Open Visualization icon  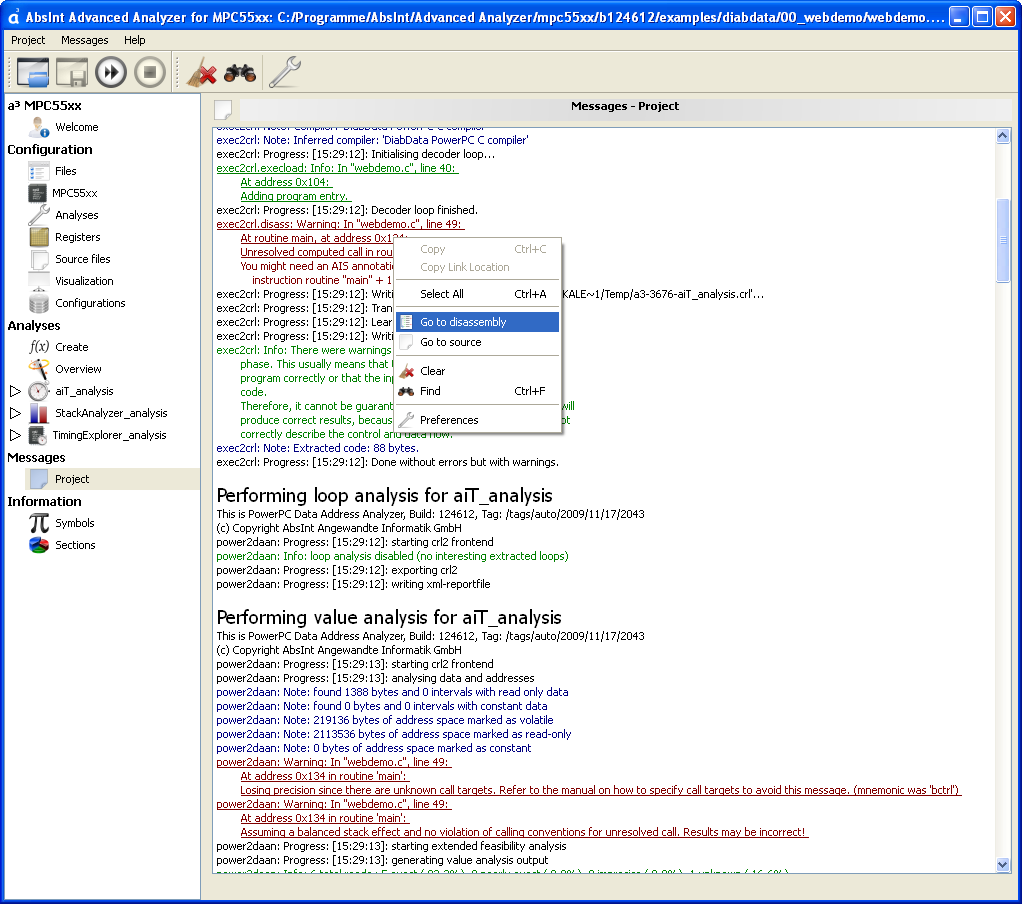pos(39,282)
